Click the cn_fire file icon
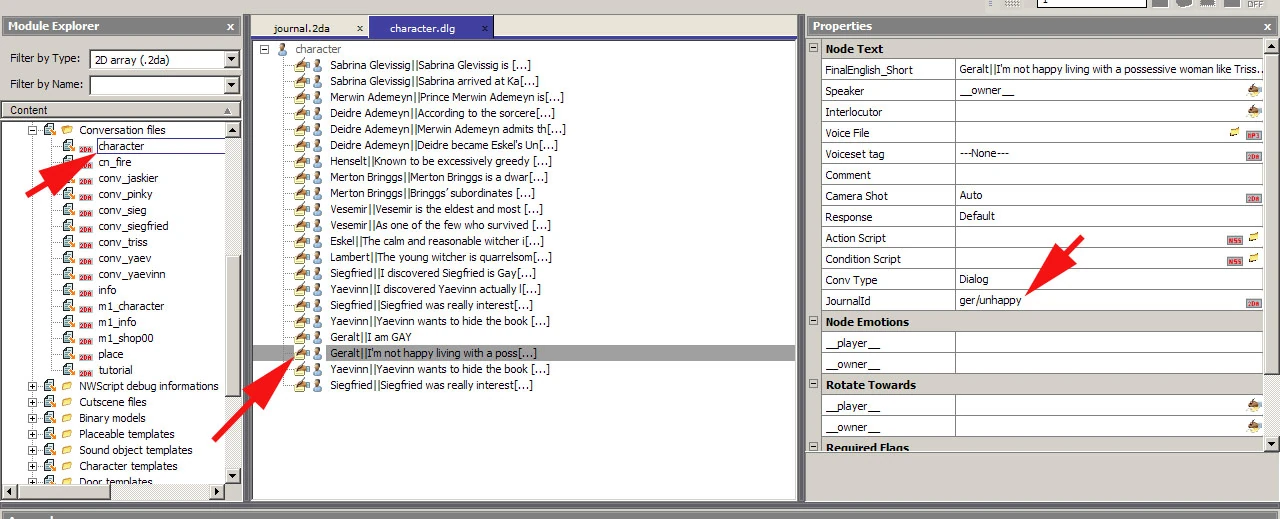 tap(68, 162)
